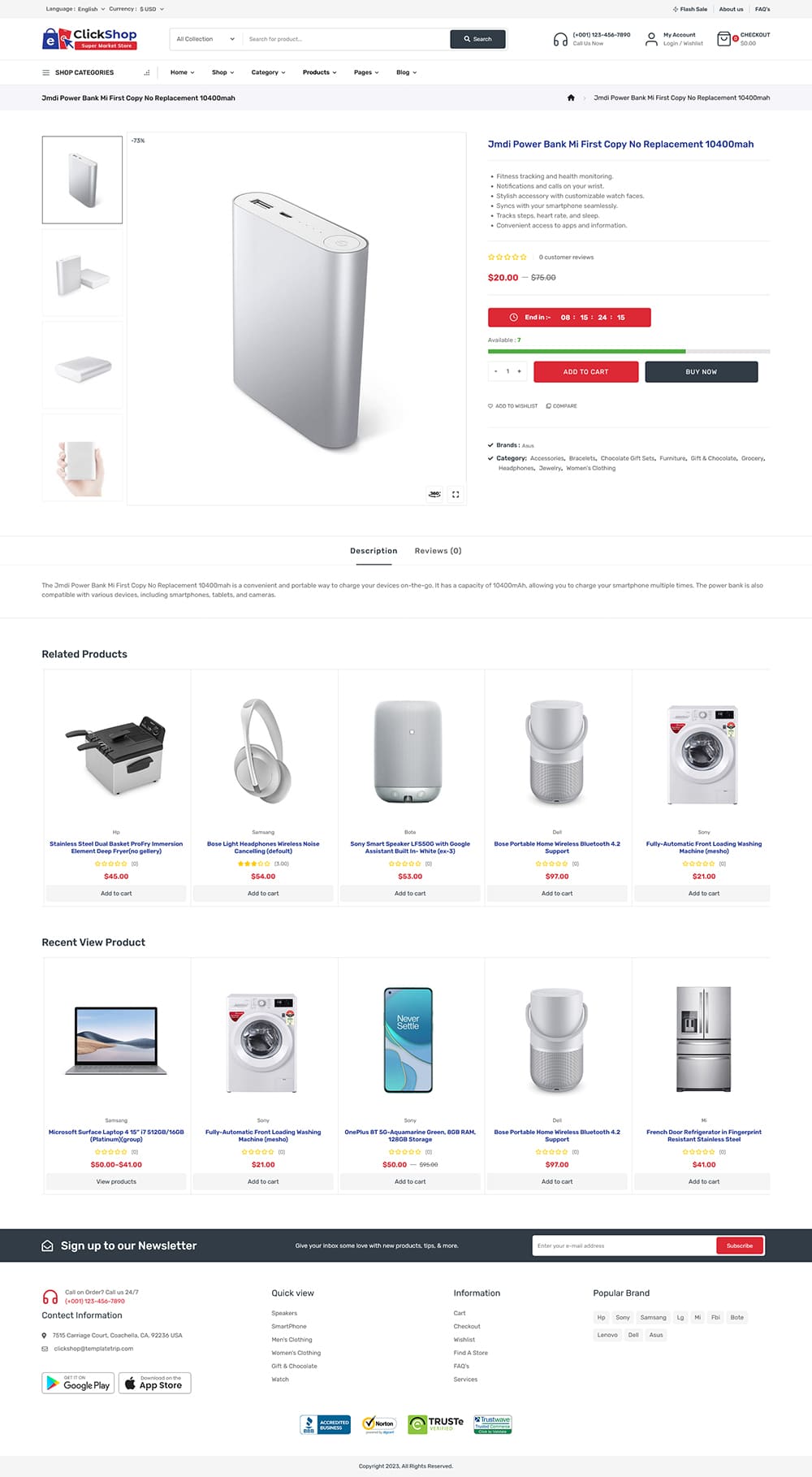The image size is (812, 1477).
Task: Open the 360 degree product view
Action: point(434,494)
